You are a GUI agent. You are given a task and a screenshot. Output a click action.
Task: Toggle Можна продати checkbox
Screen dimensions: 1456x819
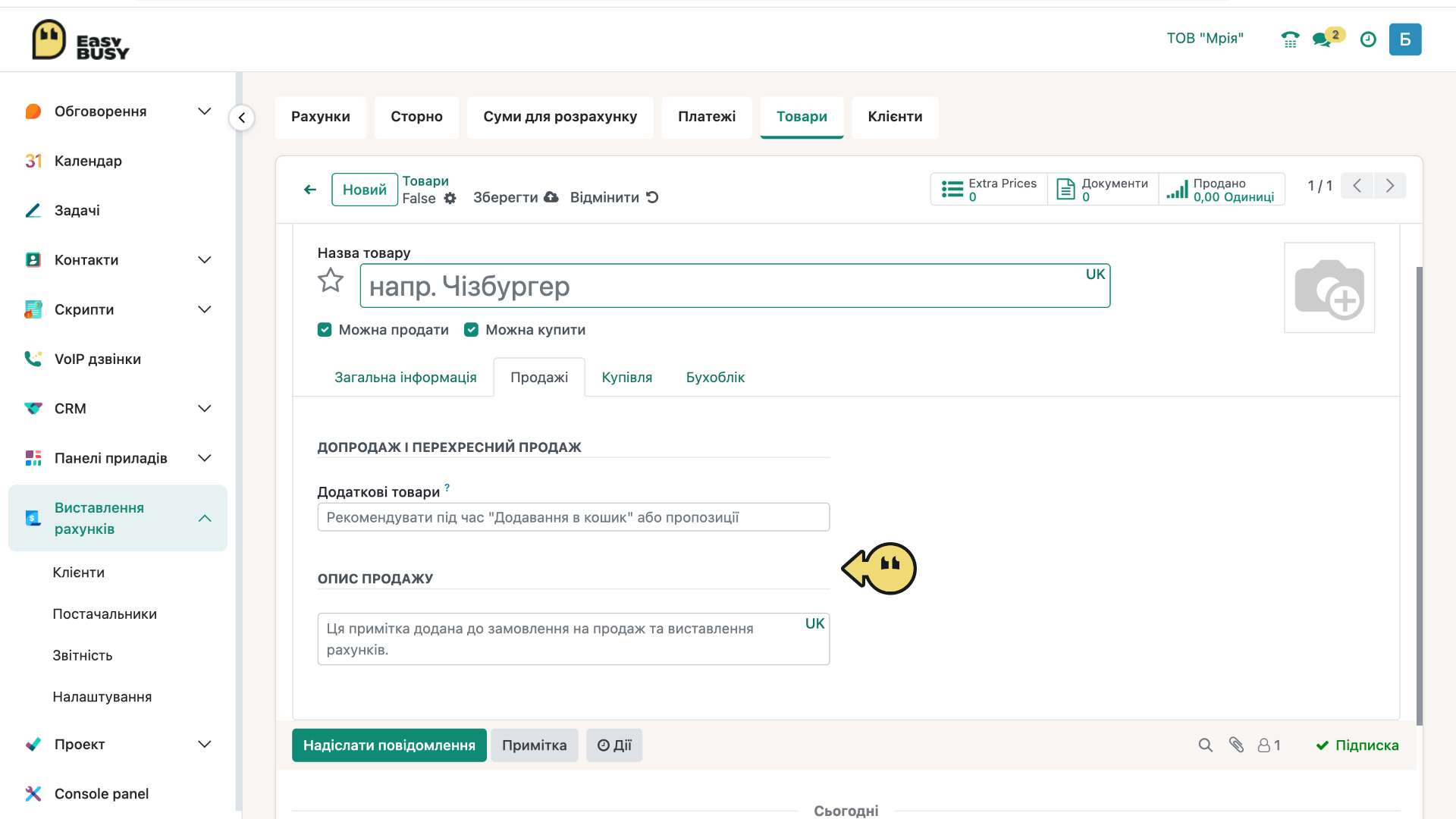(325, 330)
